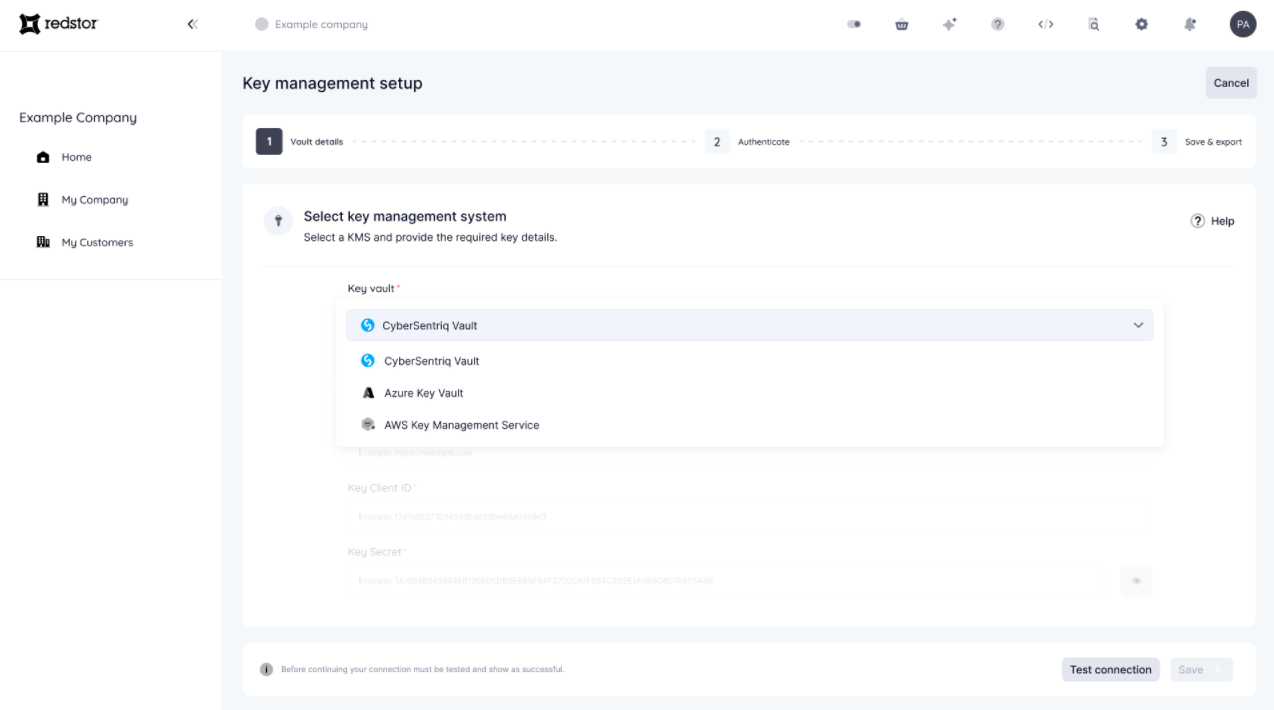Screen dimensions: 1274x710
Task: Click the Redstor logo
Action: [x=58, y=24]
